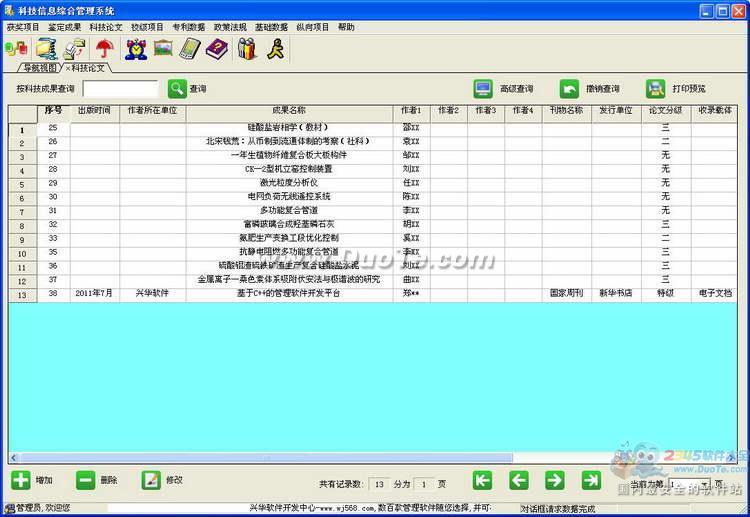Click the 修改 button label
Image resolution: width=750 pixels, height=517 pixels.
pos(174,480)
